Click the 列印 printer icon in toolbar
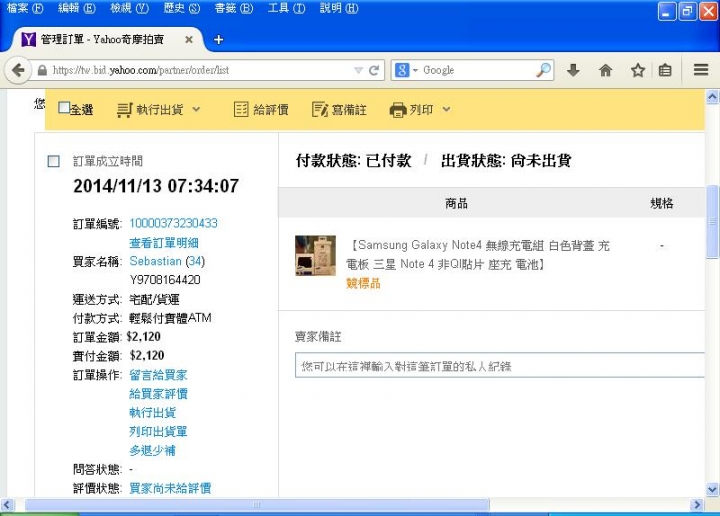 398,110
